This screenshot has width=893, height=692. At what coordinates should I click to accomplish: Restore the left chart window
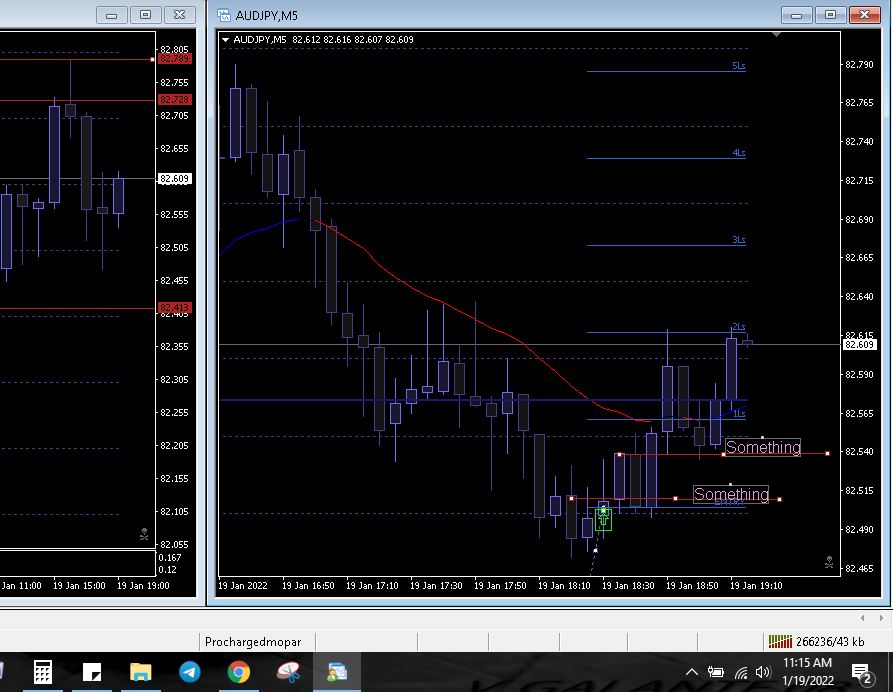pyautogui.click(x=145, y=15)
